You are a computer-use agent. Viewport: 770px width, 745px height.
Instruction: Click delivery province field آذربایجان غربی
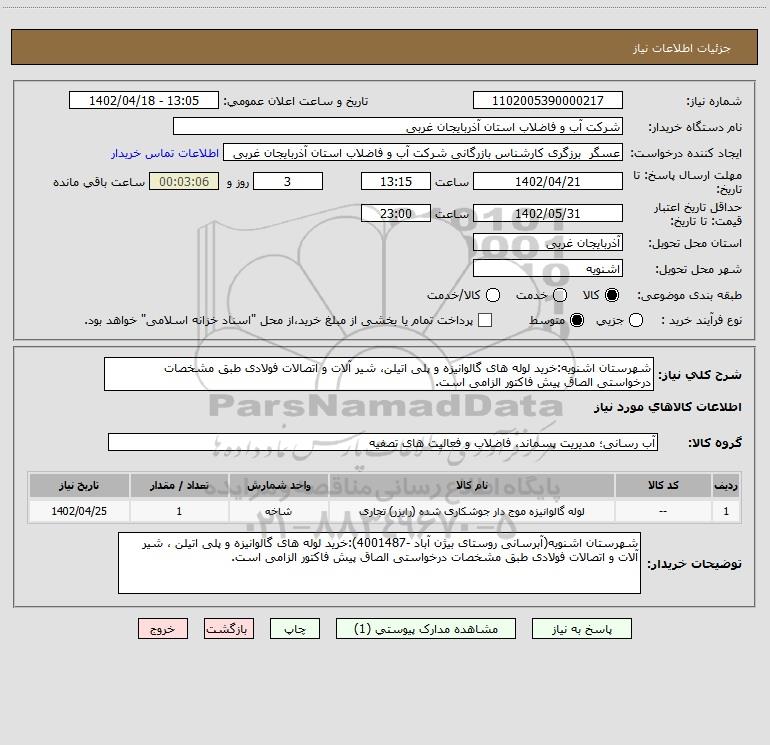pyautogui.click(x=548, y=243)
